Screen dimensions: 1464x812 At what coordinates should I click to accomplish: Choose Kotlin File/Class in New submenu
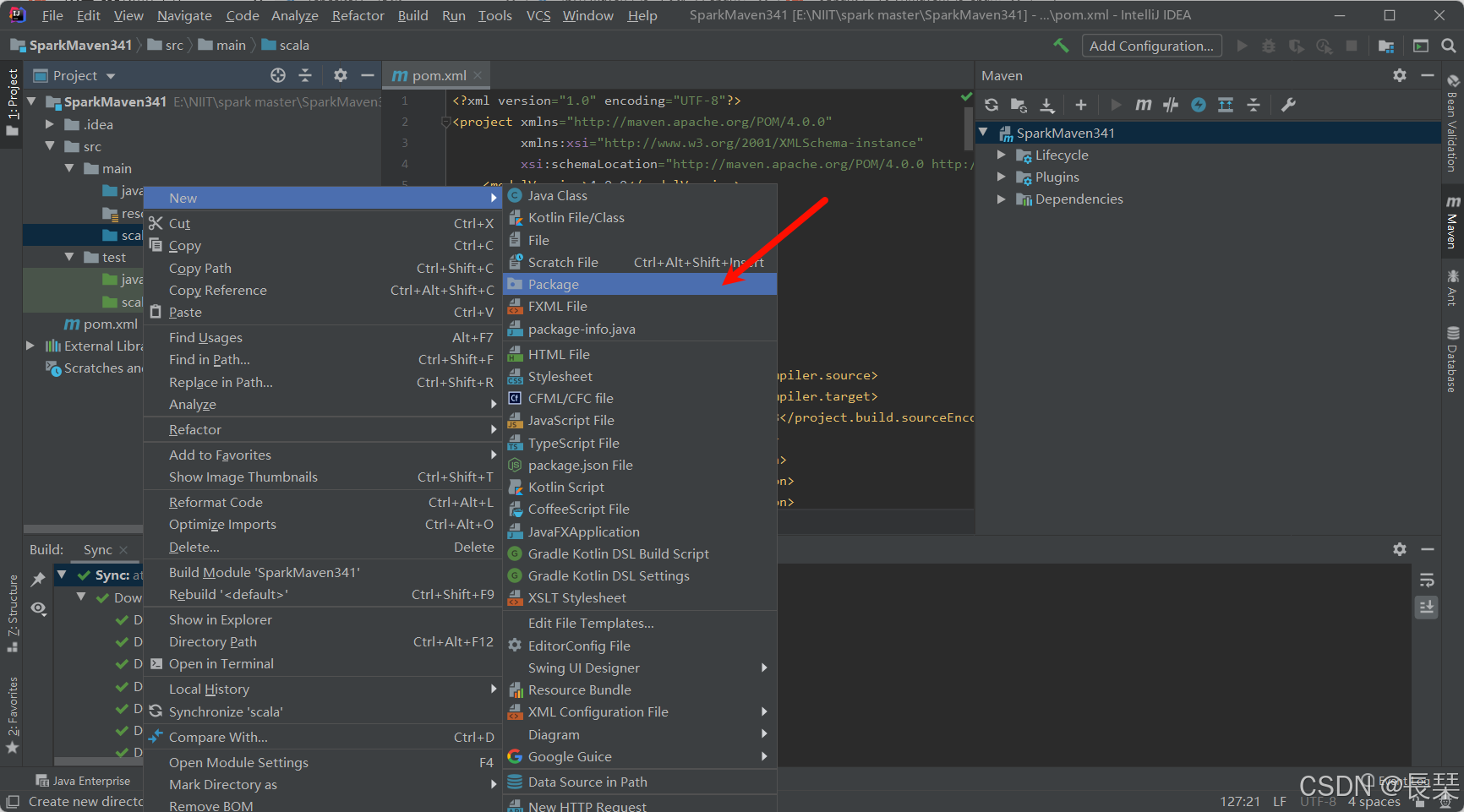[640, 217]
